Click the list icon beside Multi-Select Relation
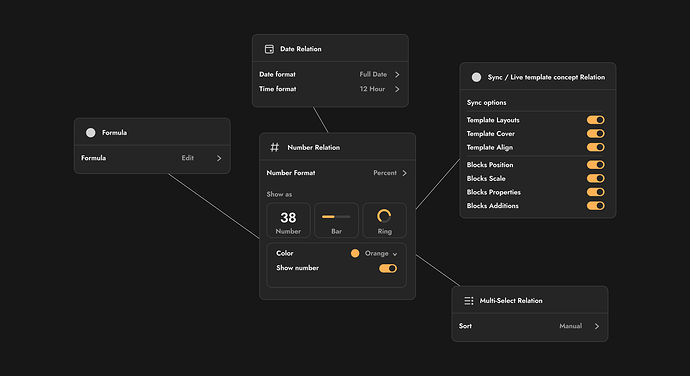 click(469, 301)
